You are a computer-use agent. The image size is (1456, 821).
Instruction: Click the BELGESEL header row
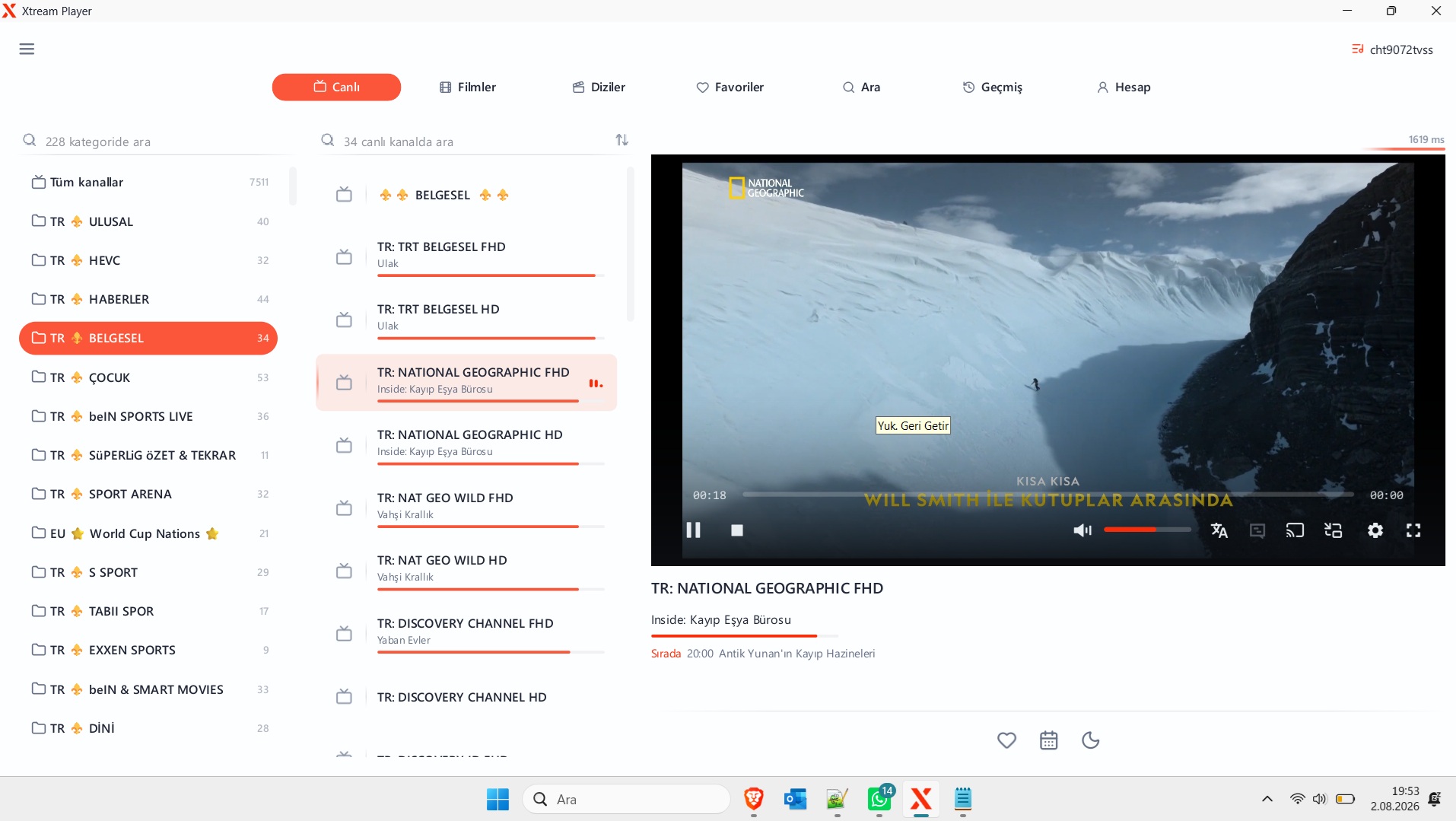tap(466, 195)
